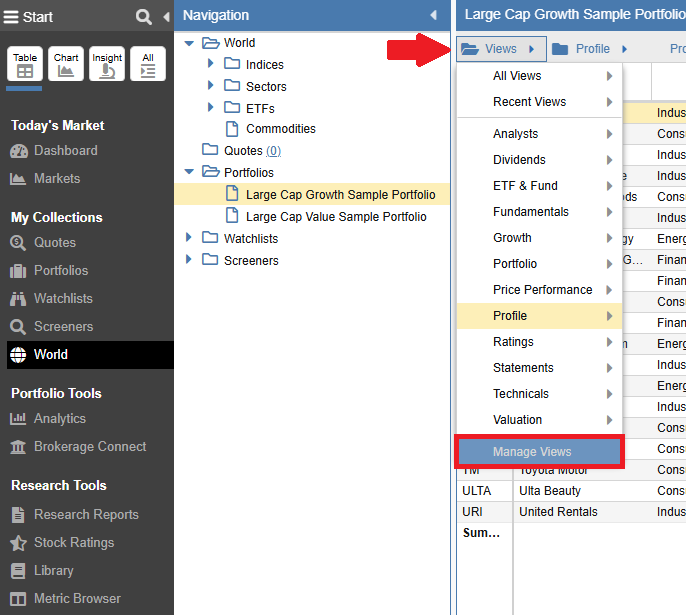Screen dimensions: 686x616
Task: Open Dashboard under Today's Market
Action: [x=65, y=151]
